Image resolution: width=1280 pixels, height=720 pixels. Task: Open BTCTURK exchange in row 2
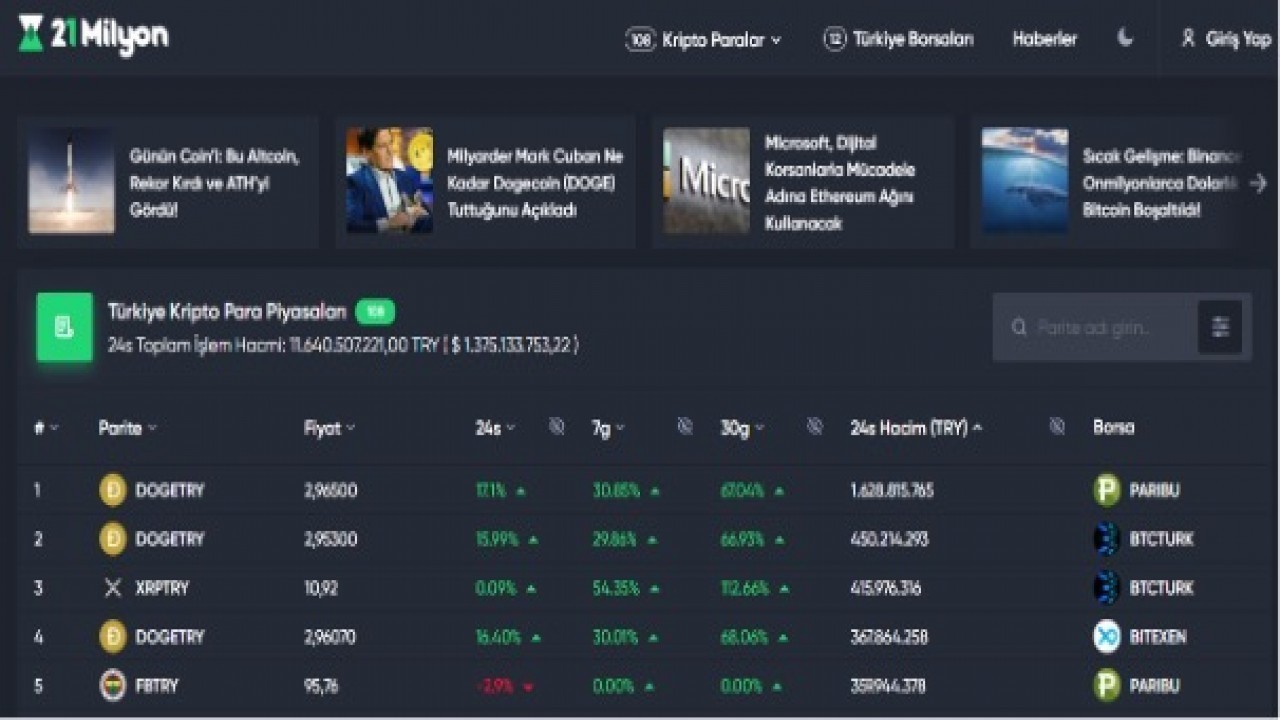pos(1161,539)
